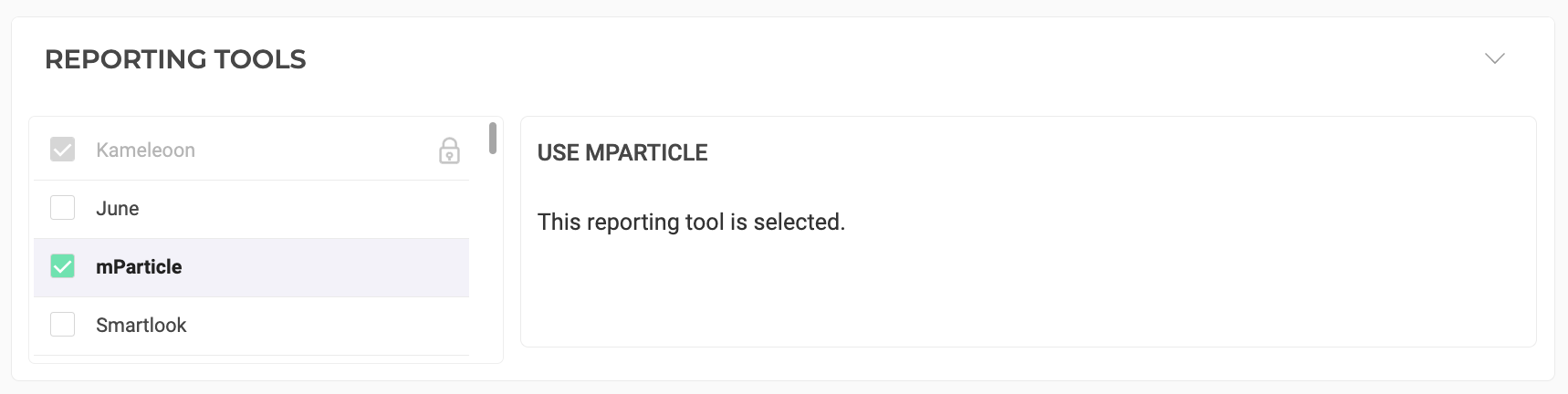Click the "This reporting tool is selected." text
Screen dimensions: 1568x394
click(x=691, y=223)
